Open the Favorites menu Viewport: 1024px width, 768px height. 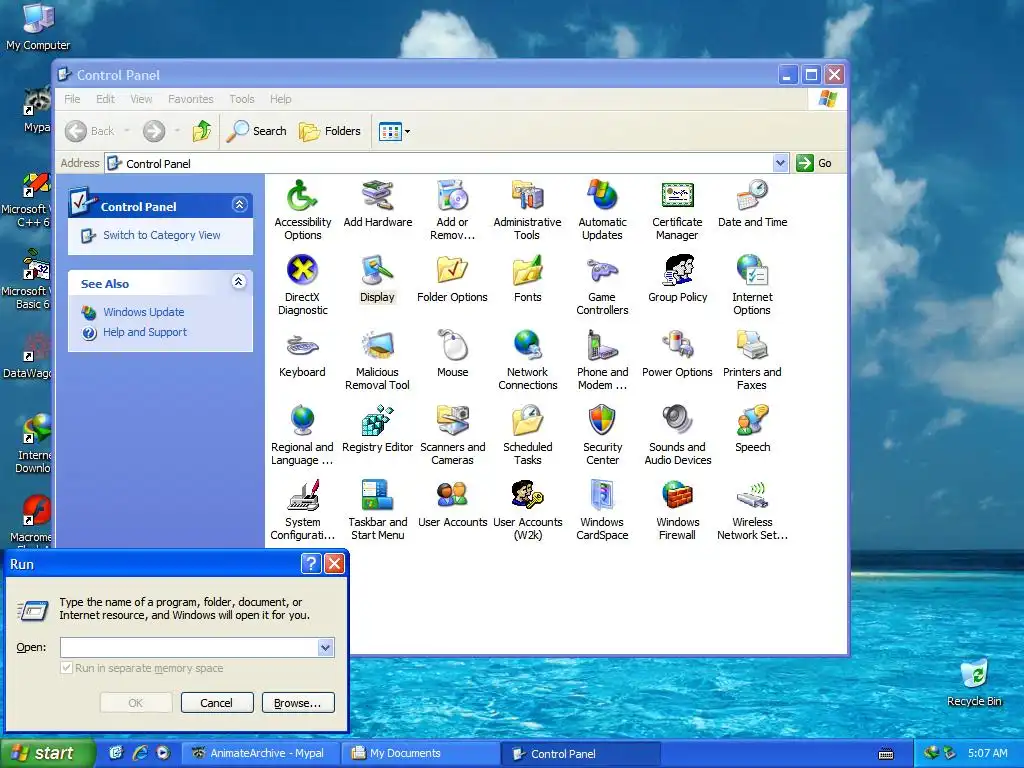coord(191,99)
